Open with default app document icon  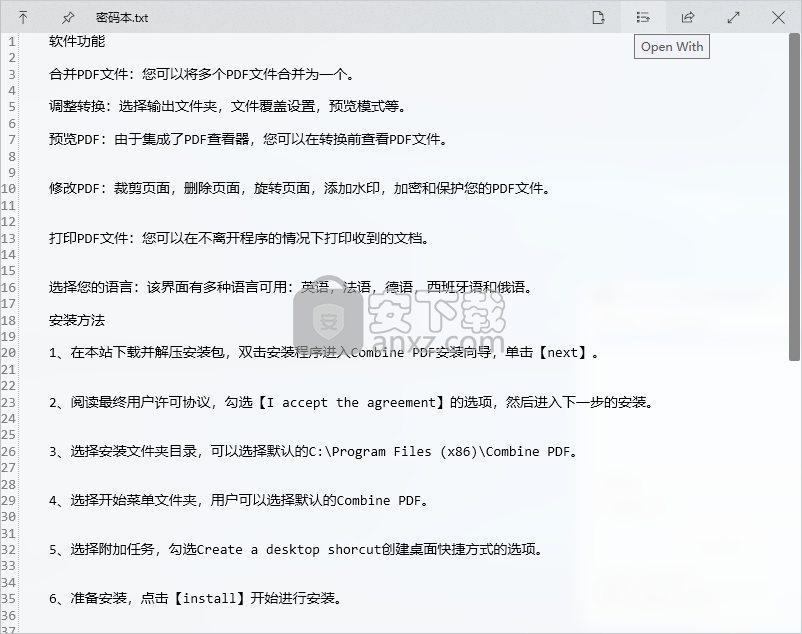pos(598,17)
